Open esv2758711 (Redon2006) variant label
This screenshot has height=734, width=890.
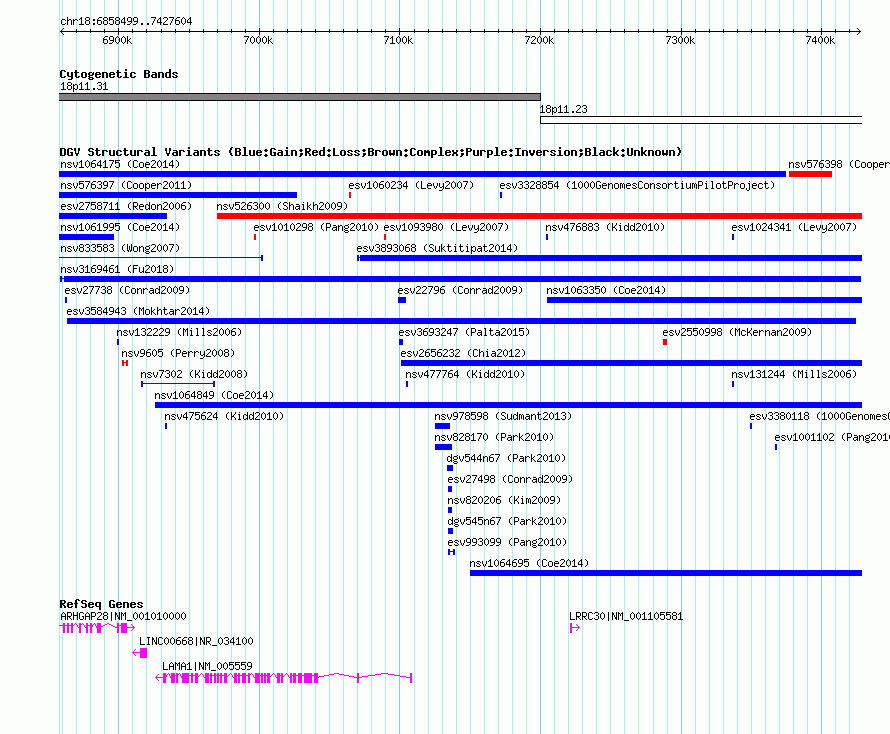click(x=126, y=206)
